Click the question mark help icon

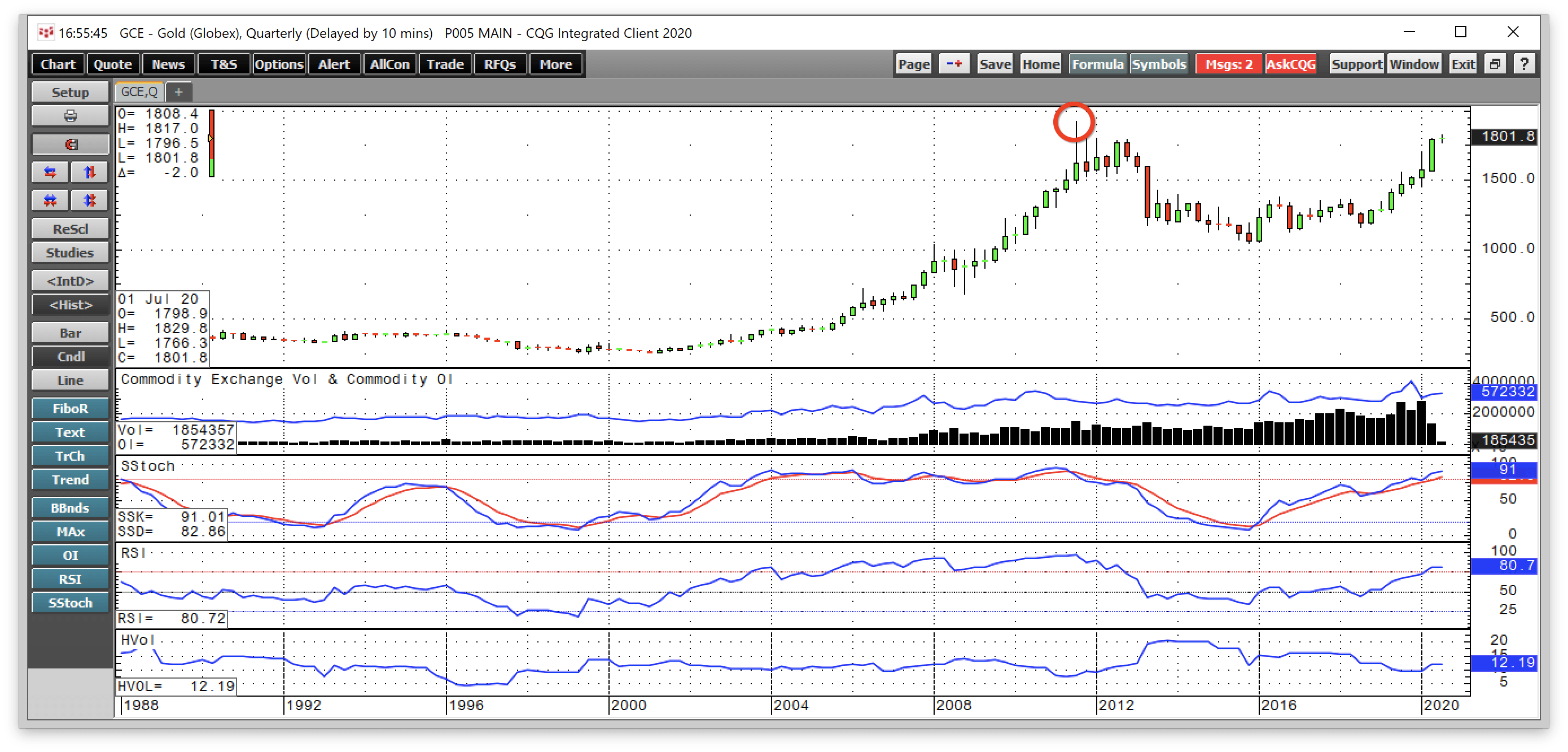coord(1523,64)
